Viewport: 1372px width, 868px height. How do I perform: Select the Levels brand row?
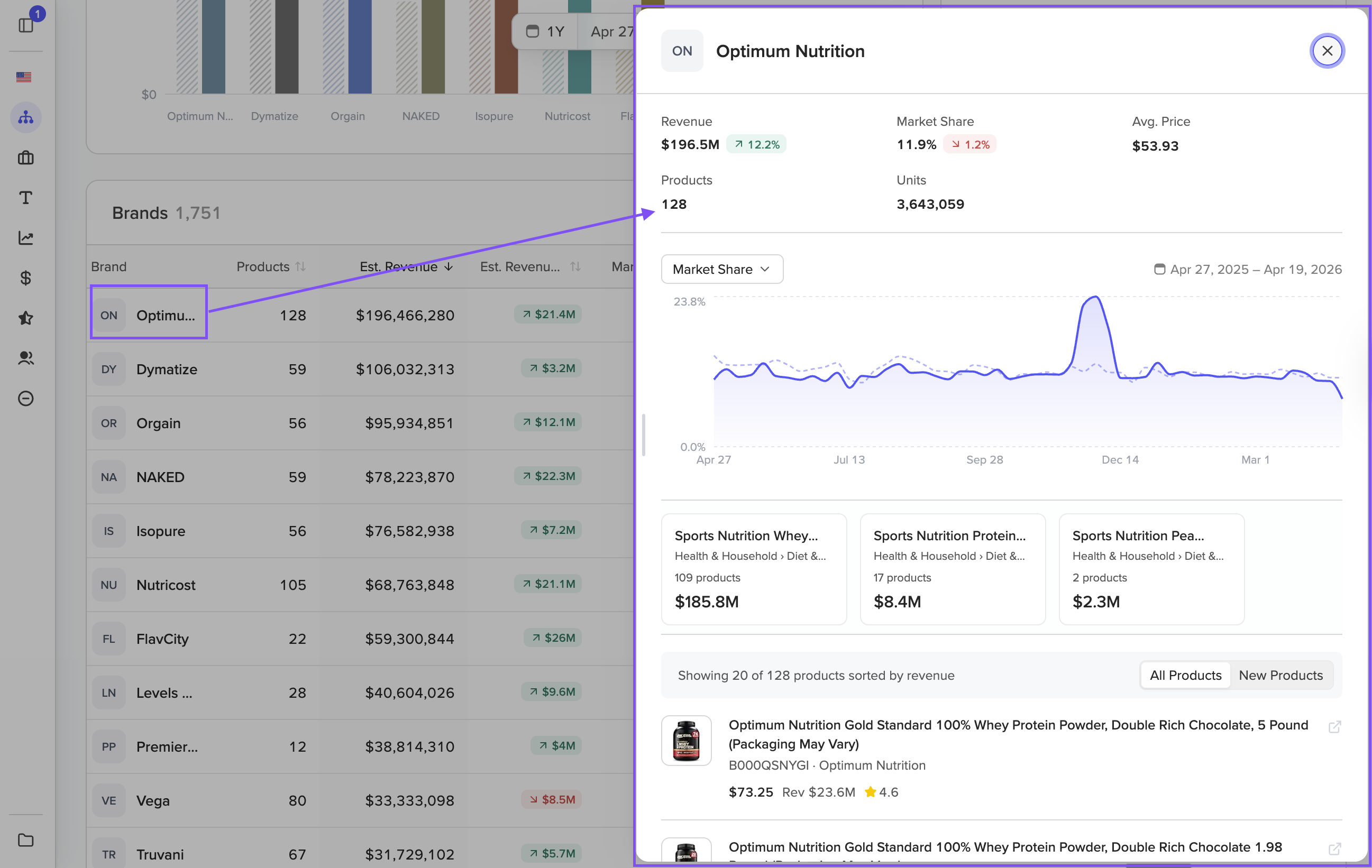click(360, 692)
